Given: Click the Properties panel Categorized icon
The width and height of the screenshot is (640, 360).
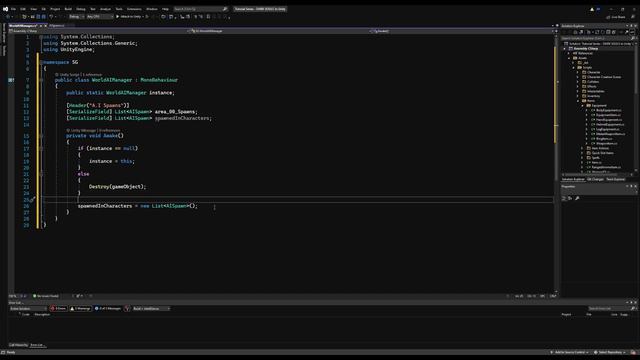Looking at the screenshot, I should click(x=564, y=198).
